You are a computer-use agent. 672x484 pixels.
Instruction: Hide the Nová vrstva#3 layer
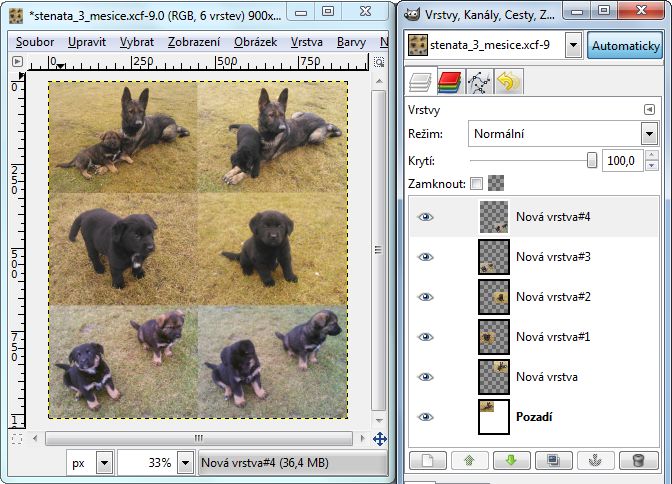(426, 257)
